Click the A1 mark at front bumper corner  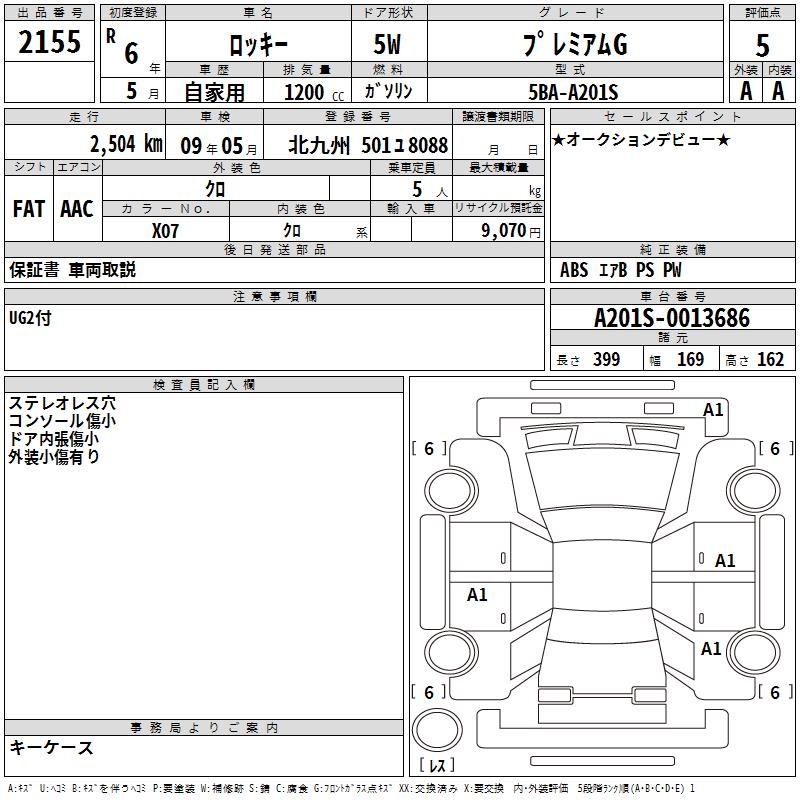(713, 410)
